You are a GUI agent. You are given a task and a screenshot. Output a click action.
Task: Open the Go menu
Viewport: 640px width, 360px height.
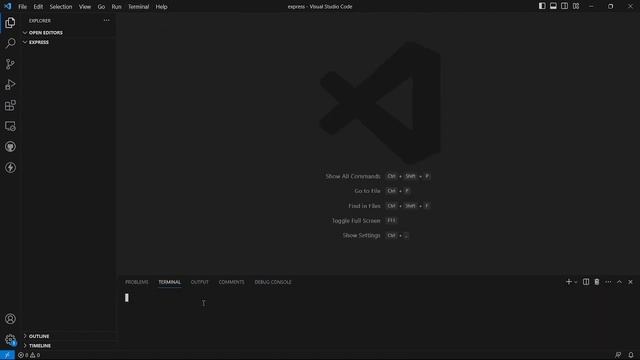click(x=101, y=7)
